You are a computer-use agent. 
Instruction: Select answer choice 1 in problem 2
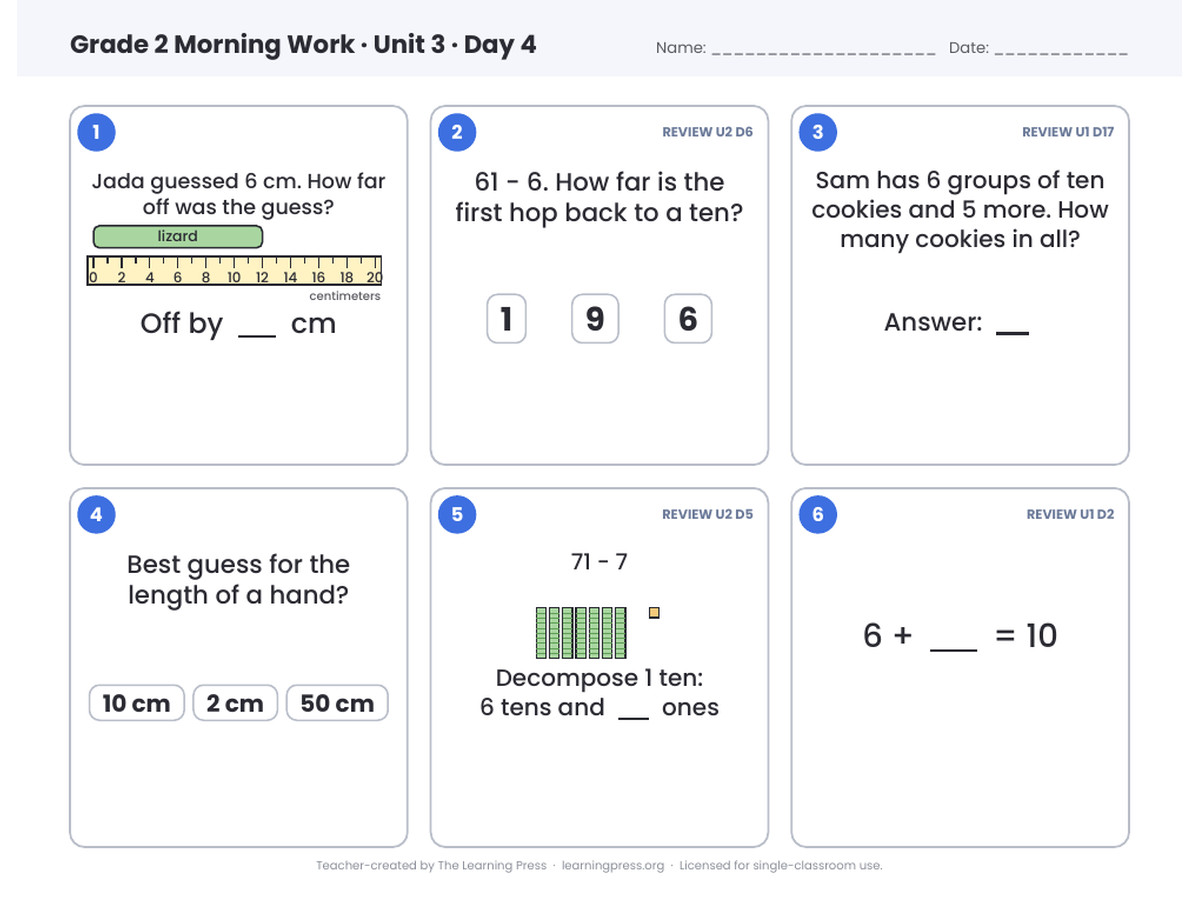tap(506, 318)
